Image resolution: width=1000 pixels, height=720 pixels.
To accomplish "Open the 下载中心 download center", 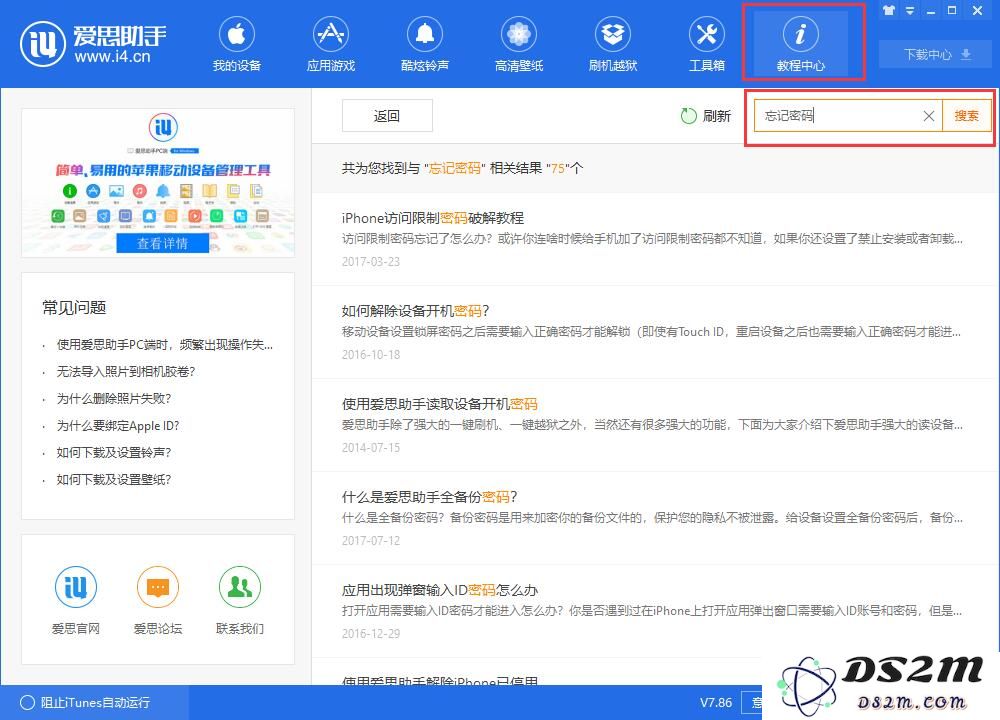I will (937, 54).
